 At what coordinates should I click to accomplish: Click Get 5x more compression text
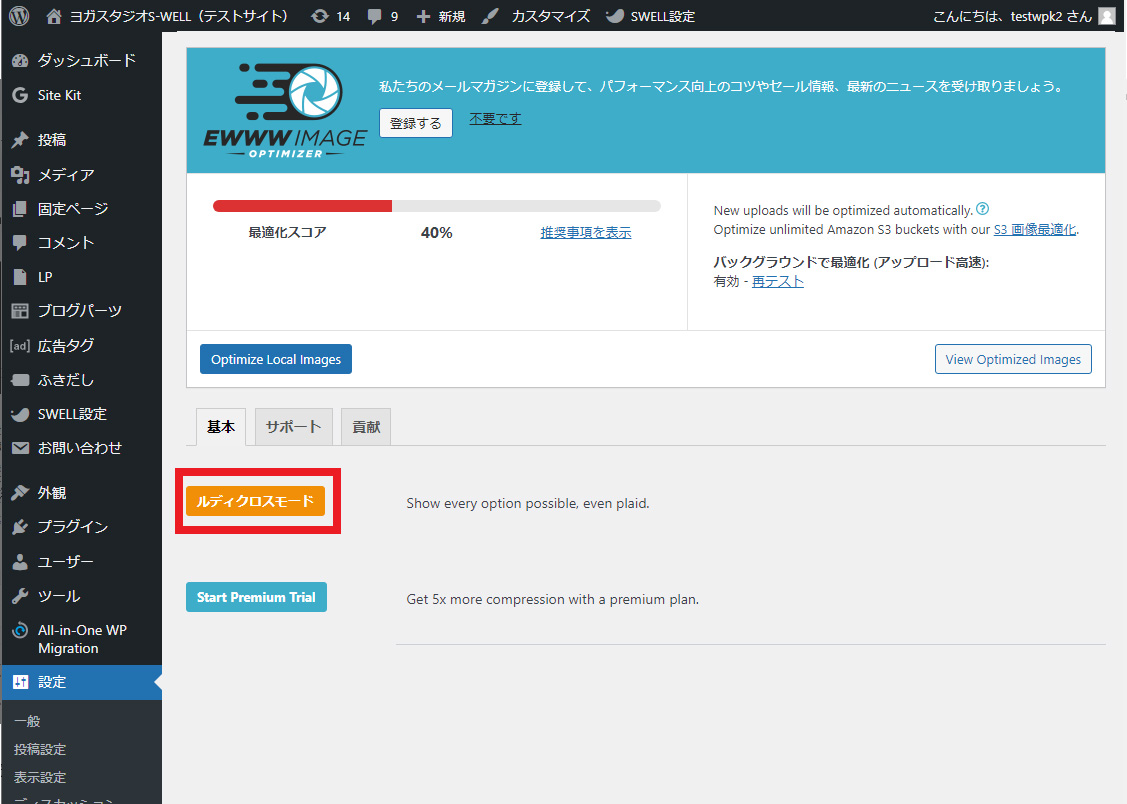[x=552, y=599]
